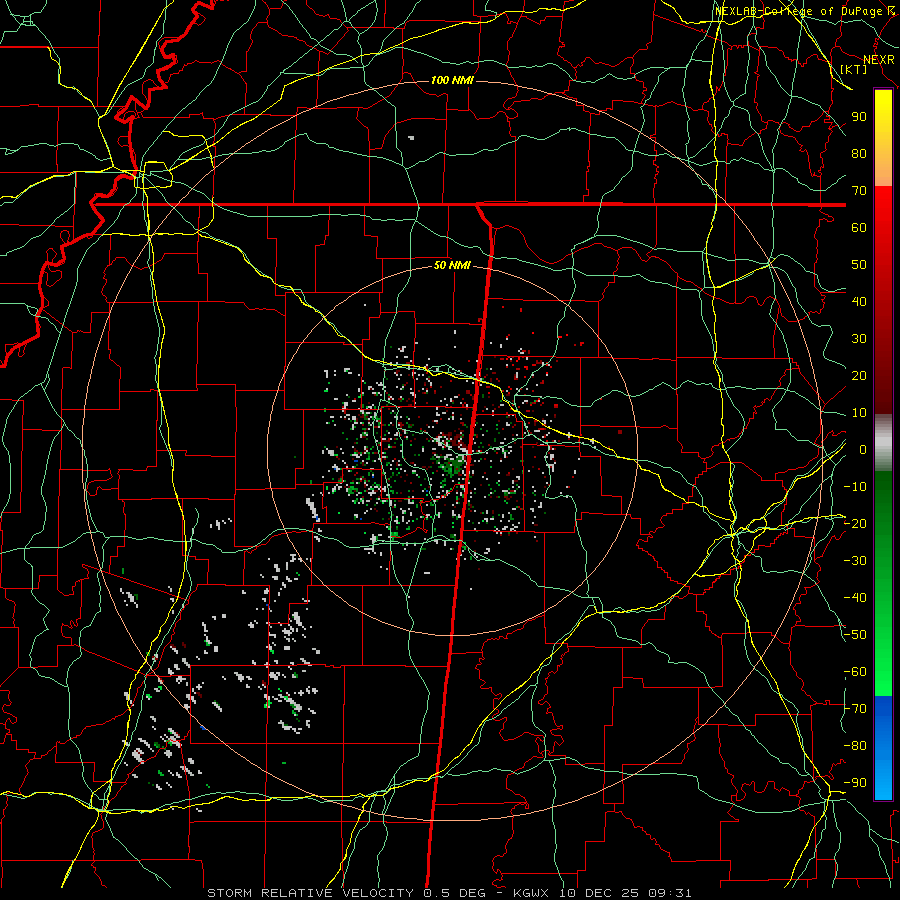Screen dimensions: 900x900
Task: Click the positive 70 velocity scale label
Action: [859, 191]
